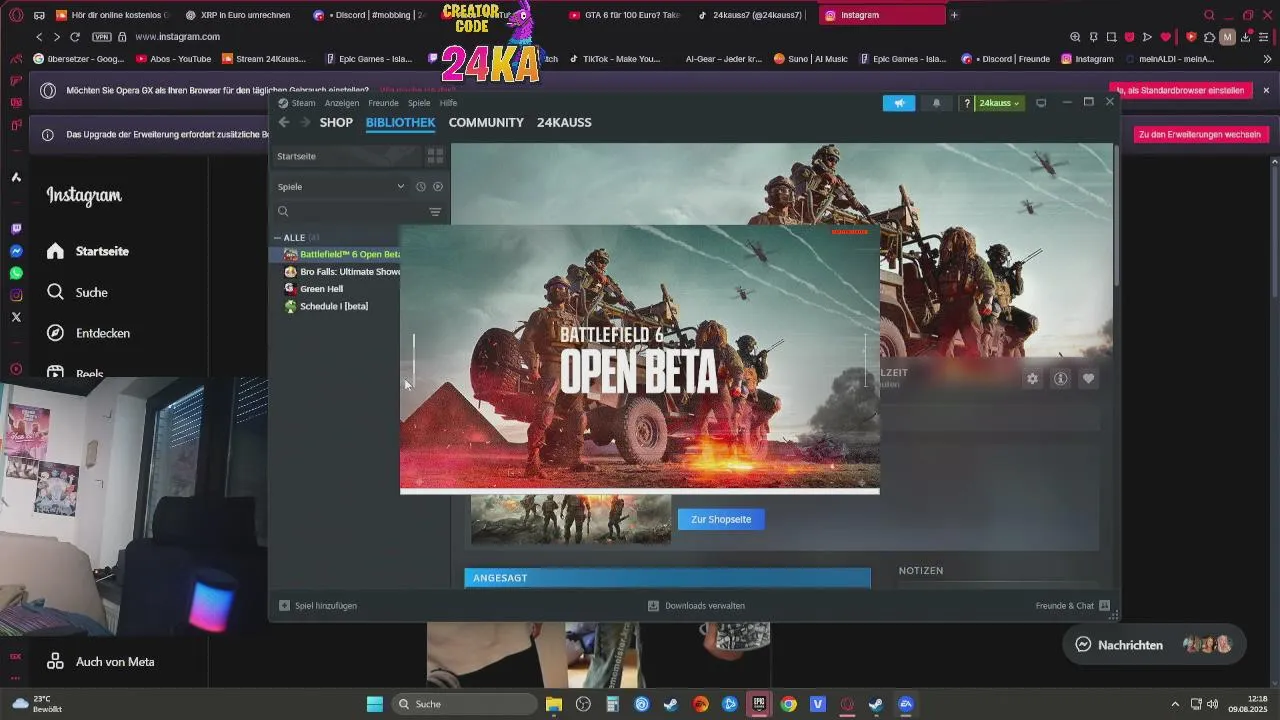Go back in Steam navigation
The image size is (1280, 720).
tap(284, 122)
